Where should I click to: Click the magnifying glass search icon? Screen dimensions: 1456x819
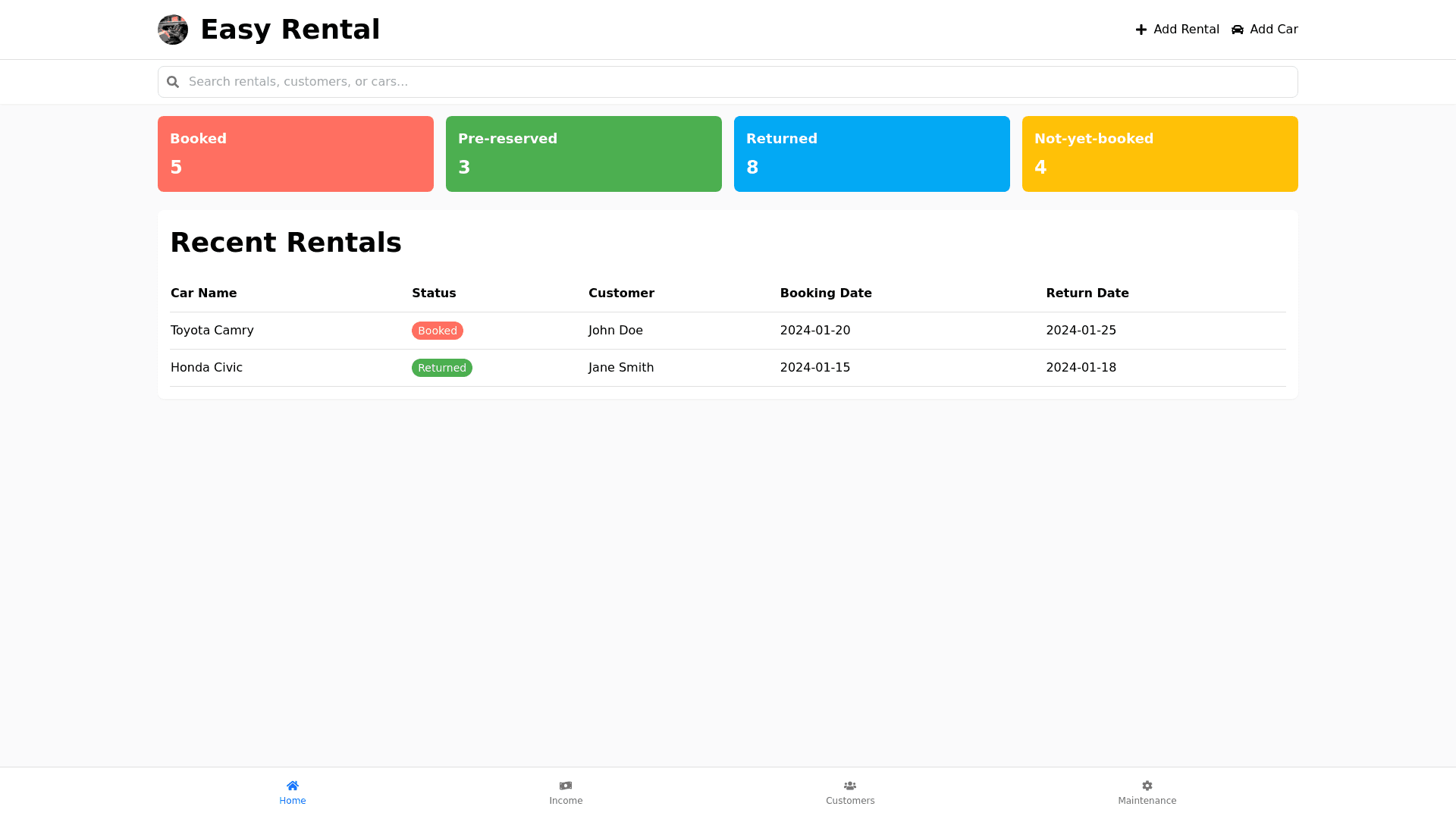(x=173, y=82)
